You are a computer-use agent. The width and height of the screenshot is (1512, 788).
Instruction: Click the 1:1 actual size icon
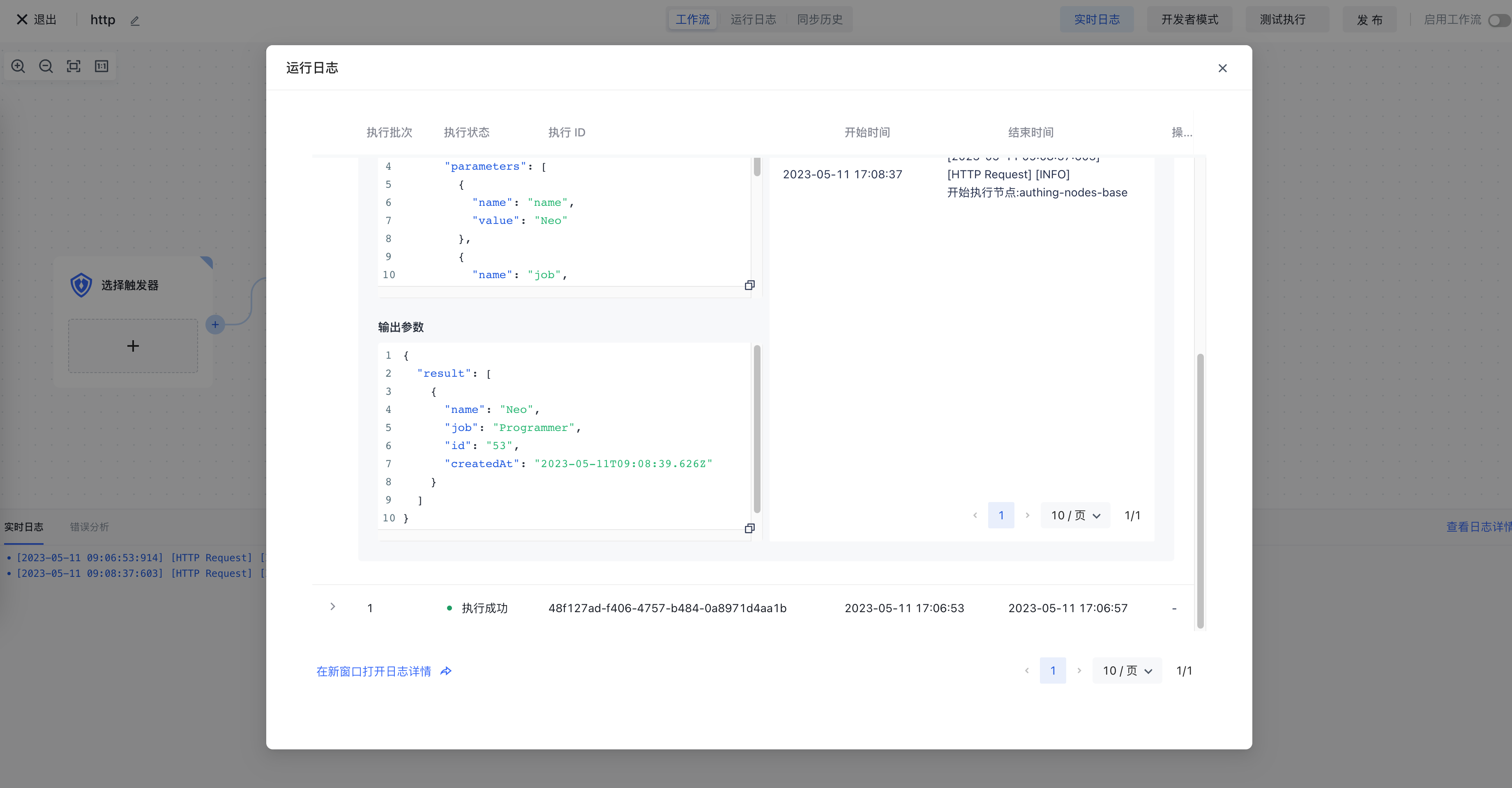[x=101, y=66]
